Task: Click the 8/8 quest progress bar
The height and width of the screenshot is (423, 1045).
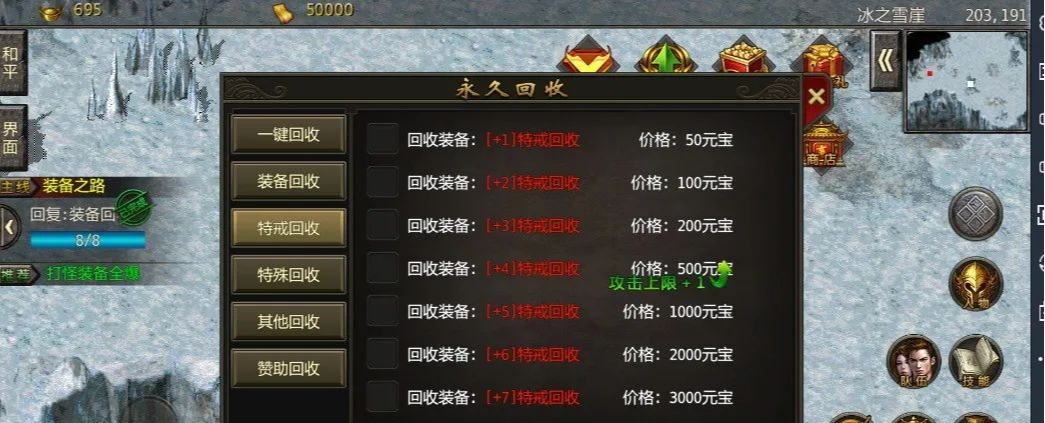Action: click(x=87, y=240)
